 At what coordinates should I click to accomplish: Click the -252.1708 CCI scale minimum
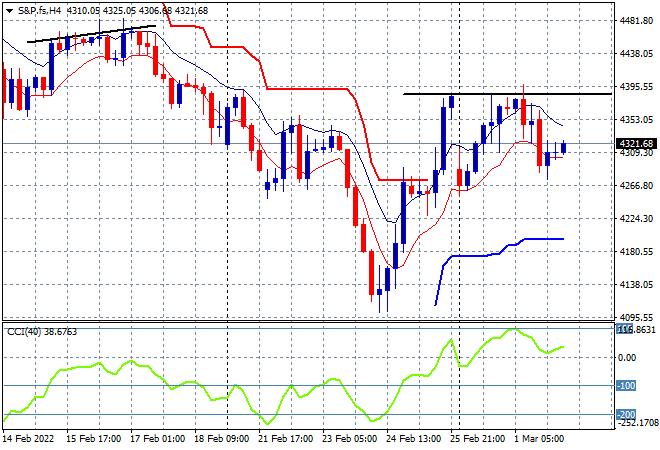(637, 422)
